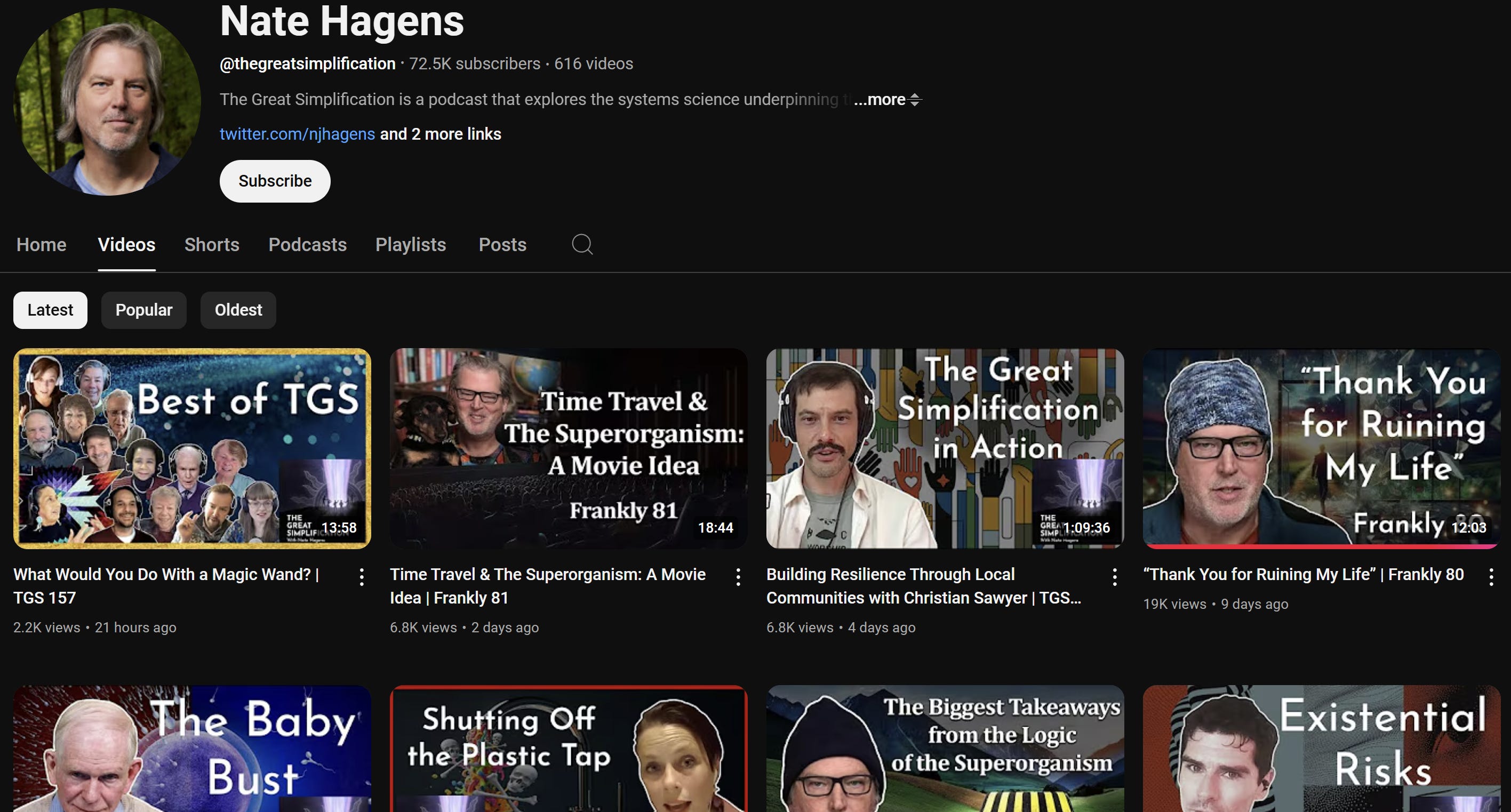Image resolution: width=1511 pixels, height=812 pixels.
Task: Click 6.8K views • 2 days ago text
Action: (465, 628)
